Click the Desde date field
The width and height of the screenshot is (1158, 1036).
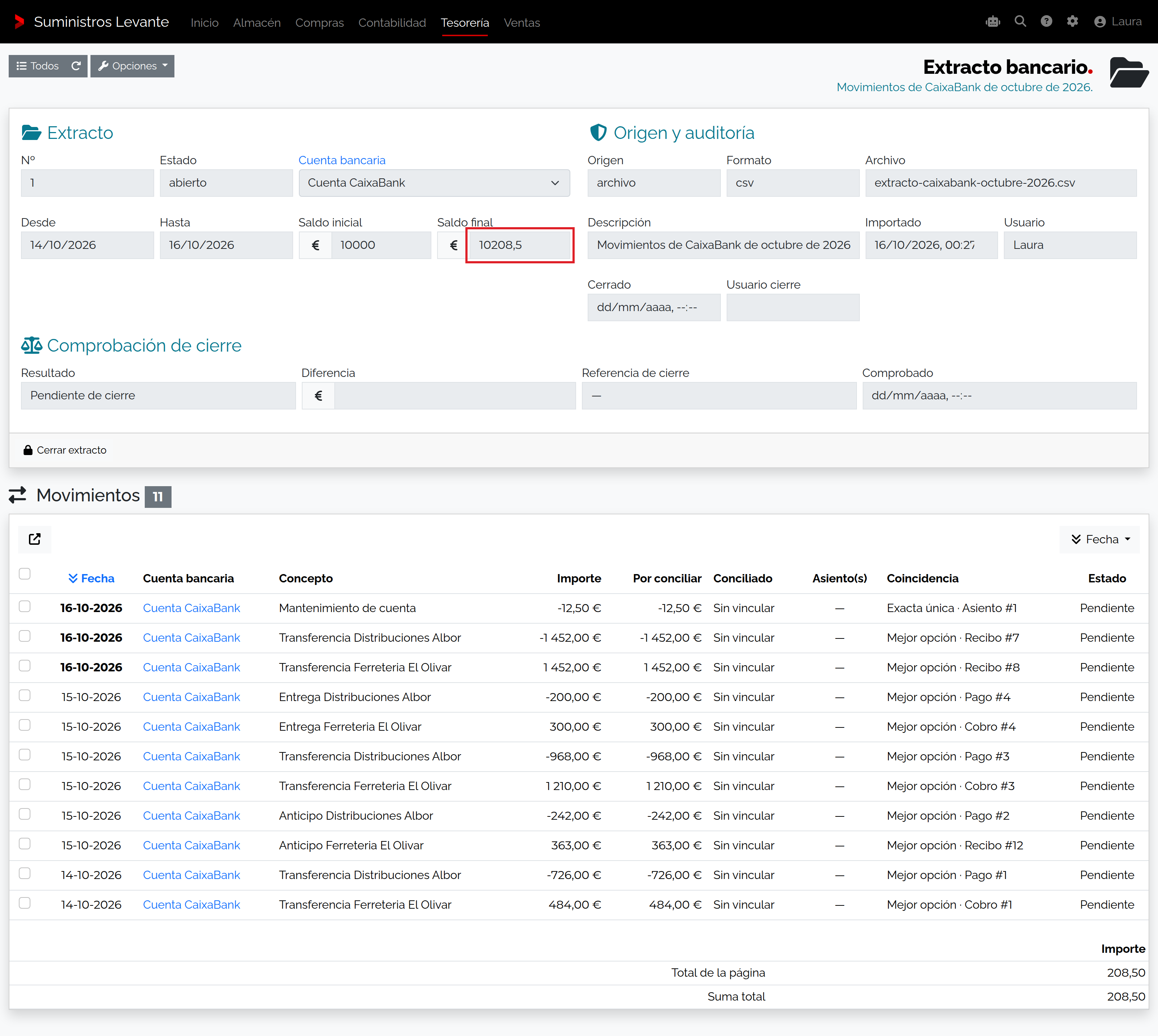coord(87,245)
